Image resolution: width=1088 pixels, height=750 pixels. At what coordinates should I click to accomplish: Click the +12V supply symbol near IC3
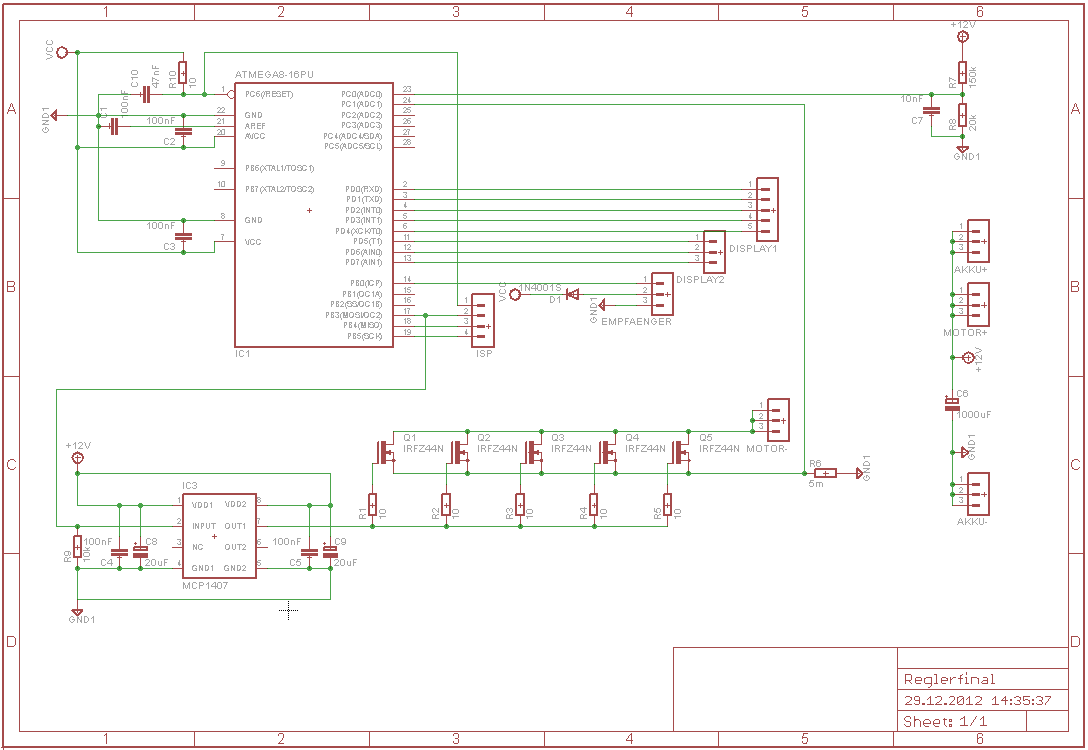tap(78, 458)
